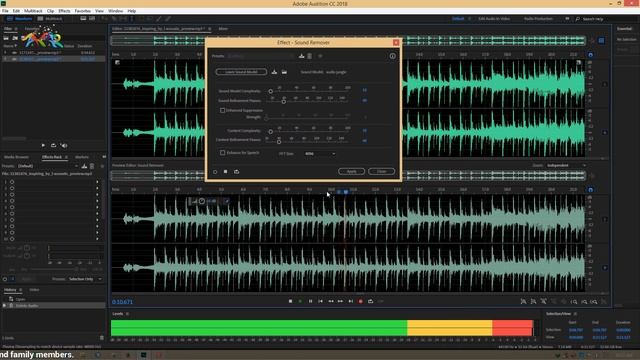
Task: Toggle power for effects rack slot 10
Action: 12,239
